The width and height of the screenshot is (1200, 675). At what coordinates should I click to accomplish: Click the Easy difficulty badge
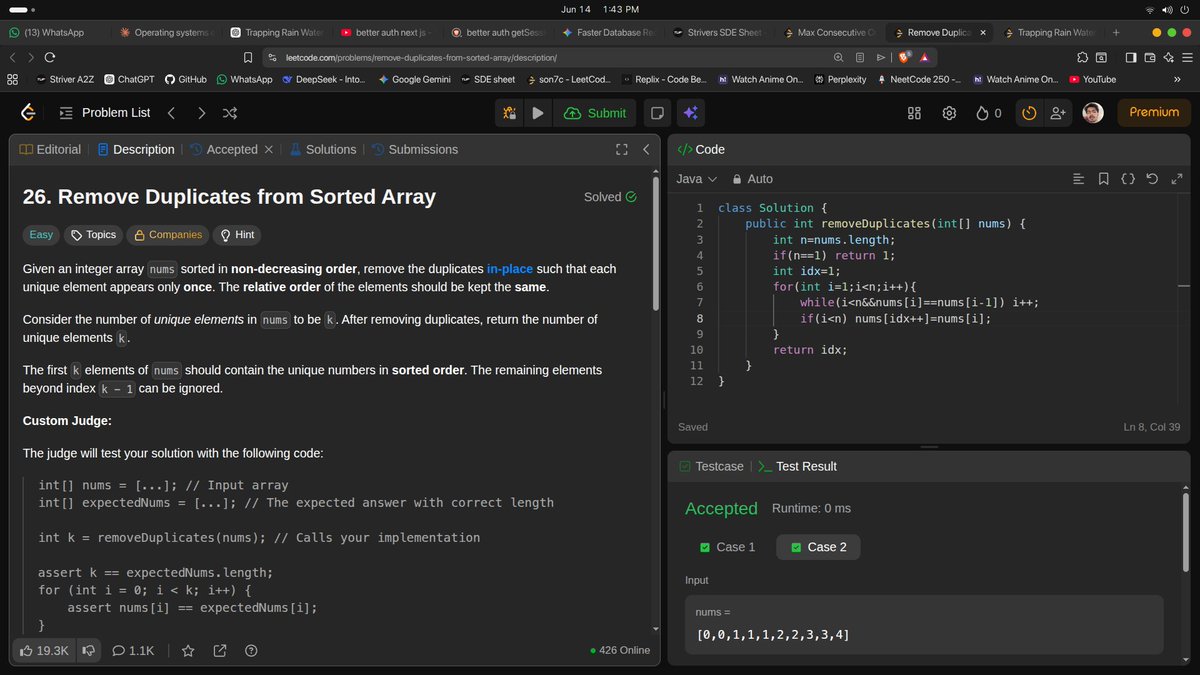(41, 235)
